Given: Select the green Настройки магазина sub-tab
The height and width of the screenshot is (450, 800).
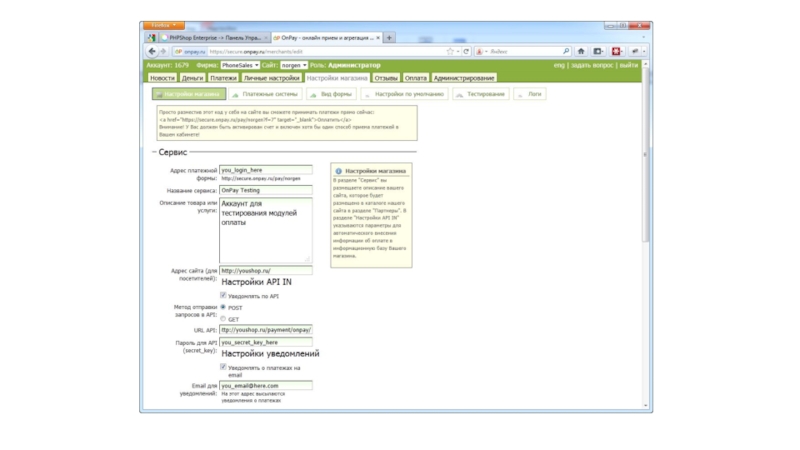Looking at the screenshot, I should (189, 94).
